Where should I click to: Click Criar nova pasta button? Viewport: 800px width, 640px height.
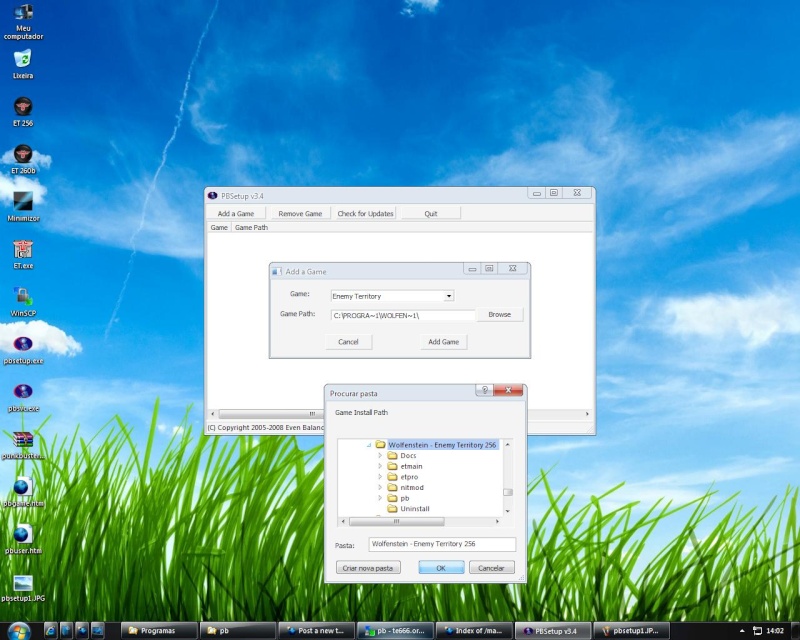coord(368,568)
